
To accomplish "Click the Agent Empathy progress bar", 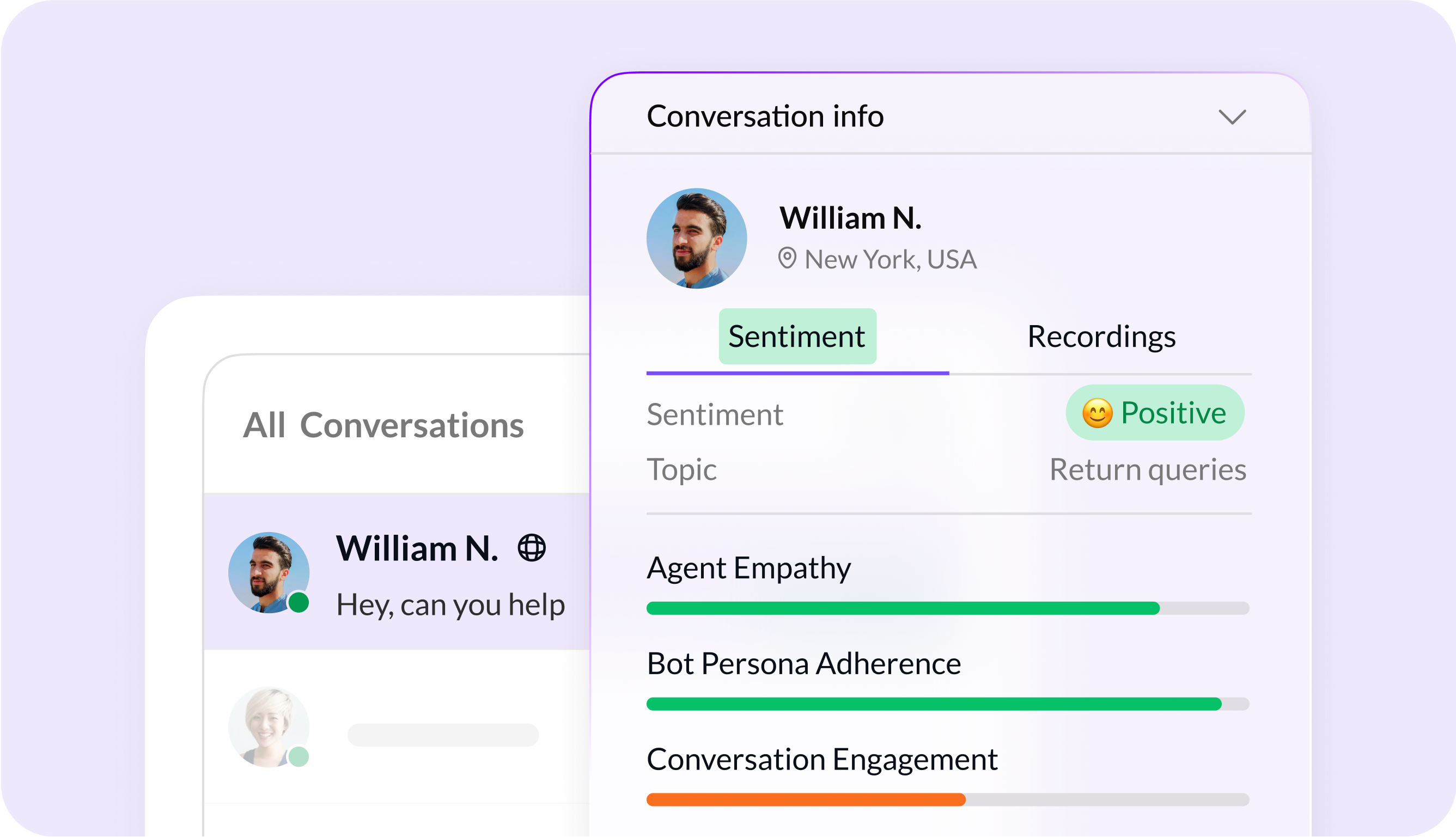I will click(x=948, y=608).
